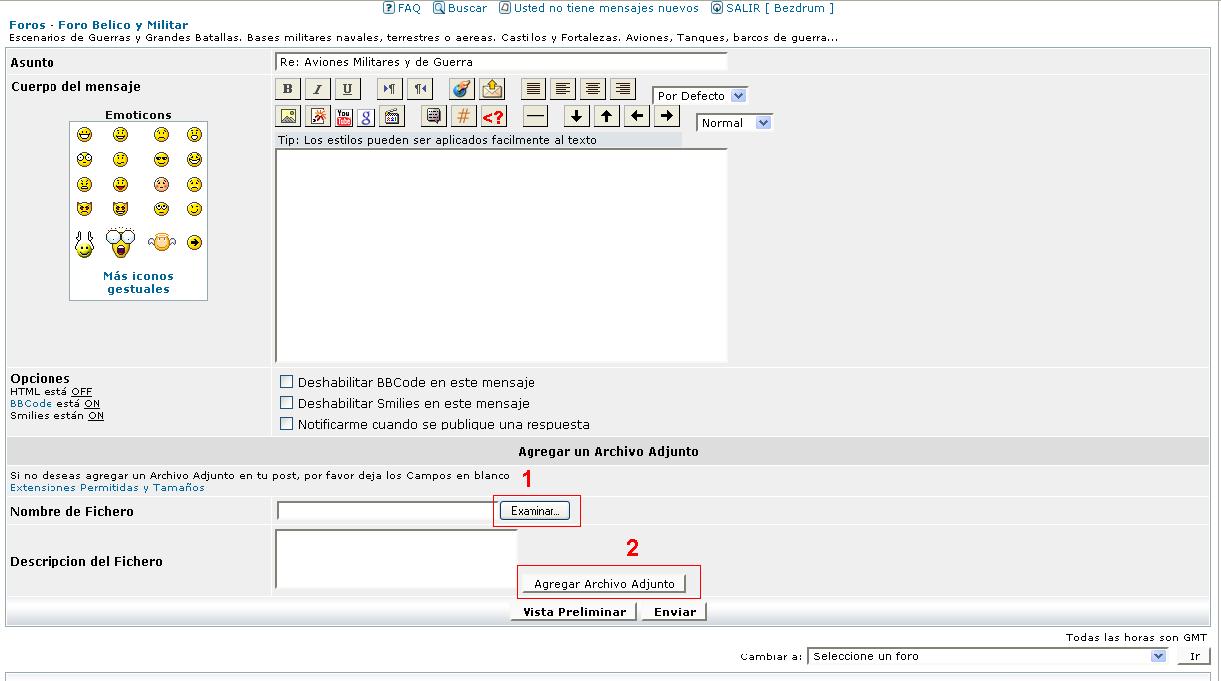The height and width of the screenshot is (681, 1221).
Task: Go to Buscar in the top menu
Action: point(460,8)
